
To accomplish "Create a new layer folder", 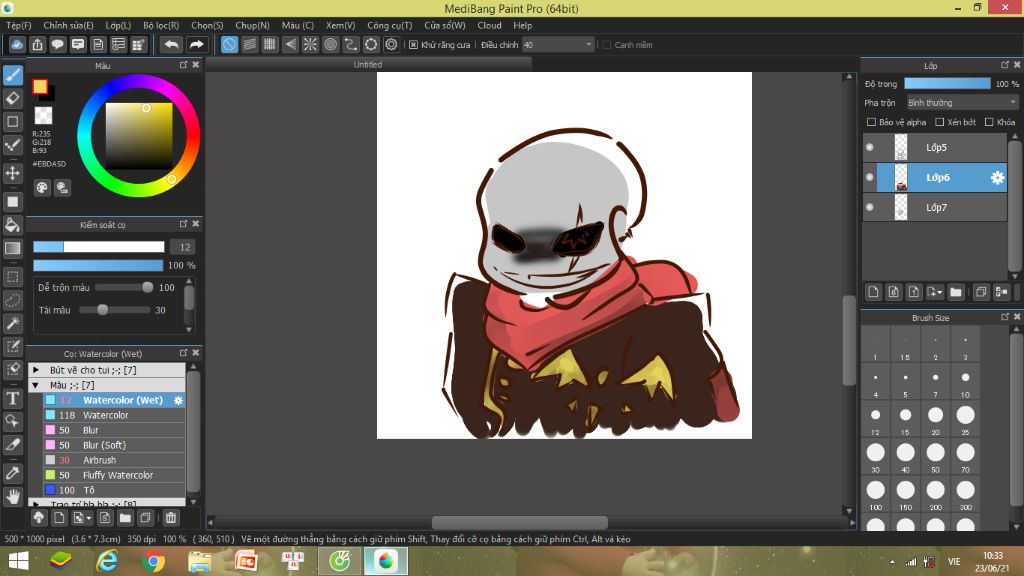I will coord(955,292).
